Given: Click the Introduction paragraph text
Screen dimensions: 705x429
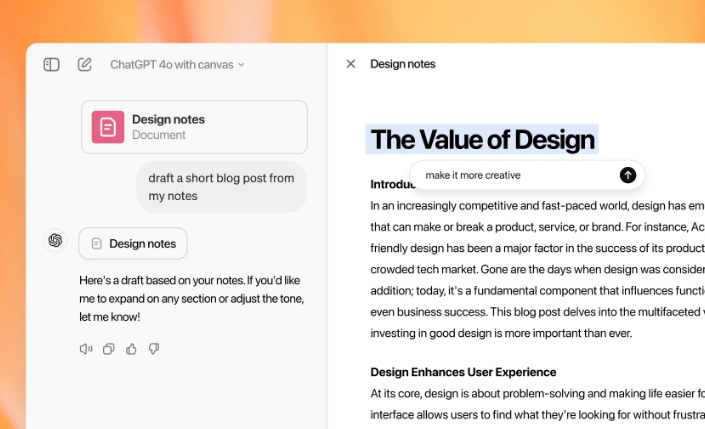Looking at the screenshot, I should point(530,269).
